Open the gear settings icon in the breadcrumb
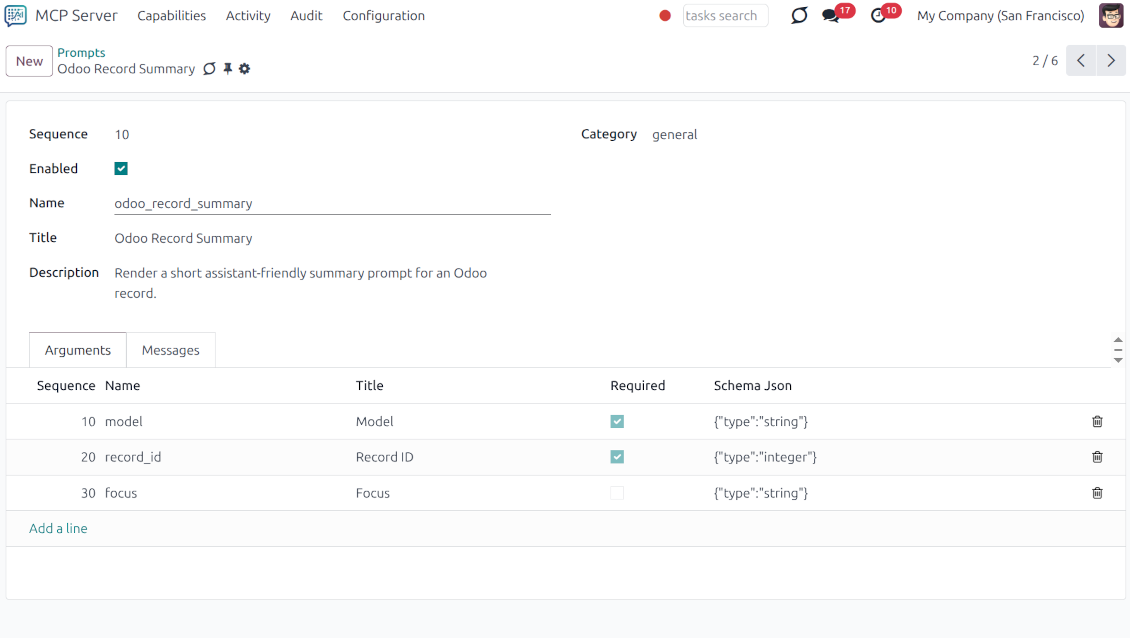1130x638 pixels. coord(244,68)
